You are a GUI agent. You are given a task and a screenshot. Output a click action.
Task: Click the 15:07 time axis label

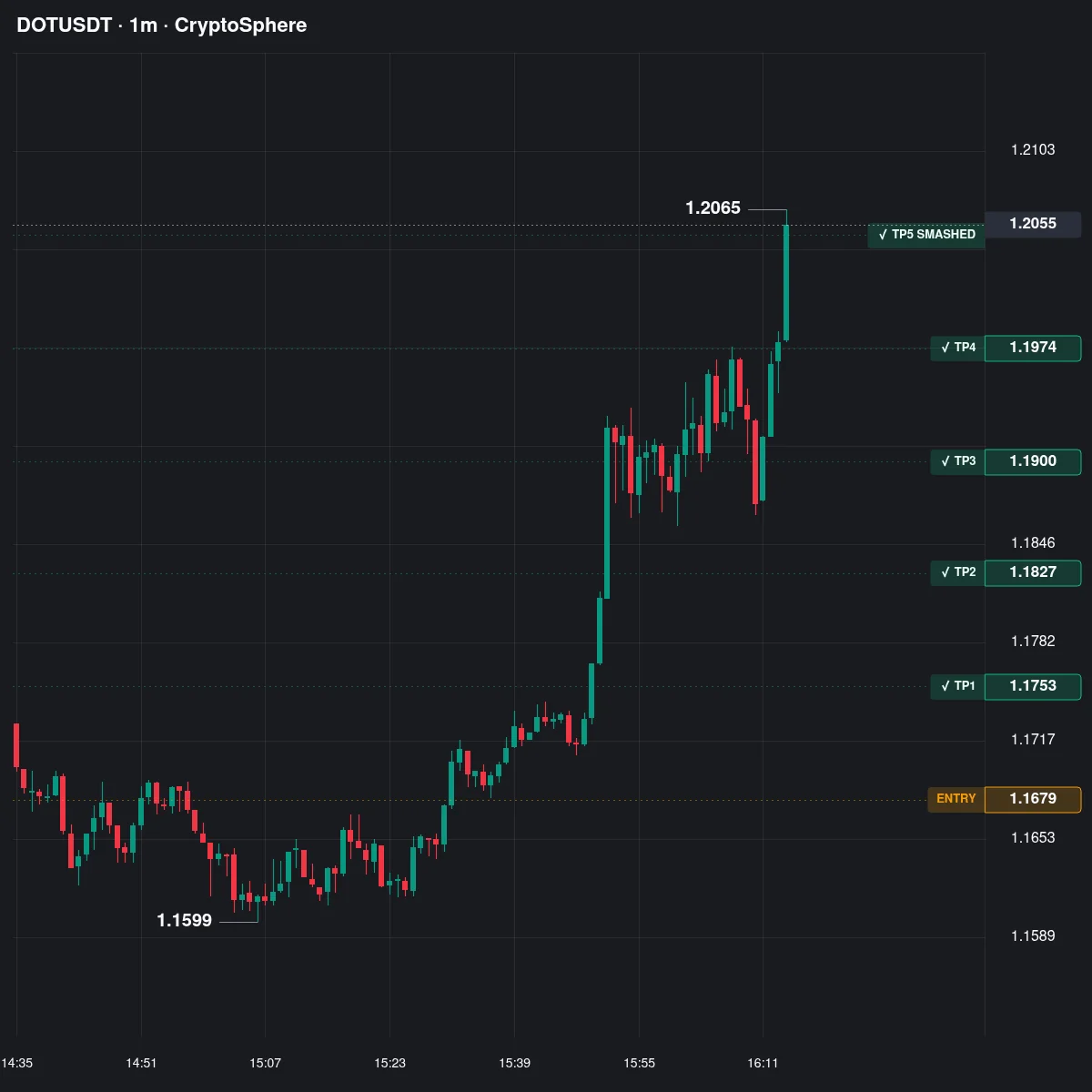[x=265, y=1063]
